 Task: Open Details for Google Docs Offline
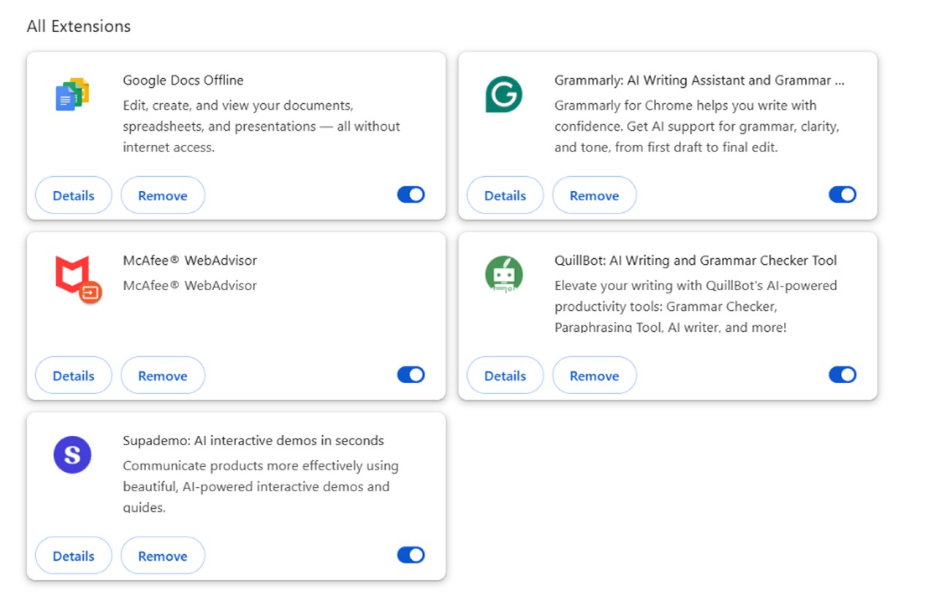(x=73, y=196)
